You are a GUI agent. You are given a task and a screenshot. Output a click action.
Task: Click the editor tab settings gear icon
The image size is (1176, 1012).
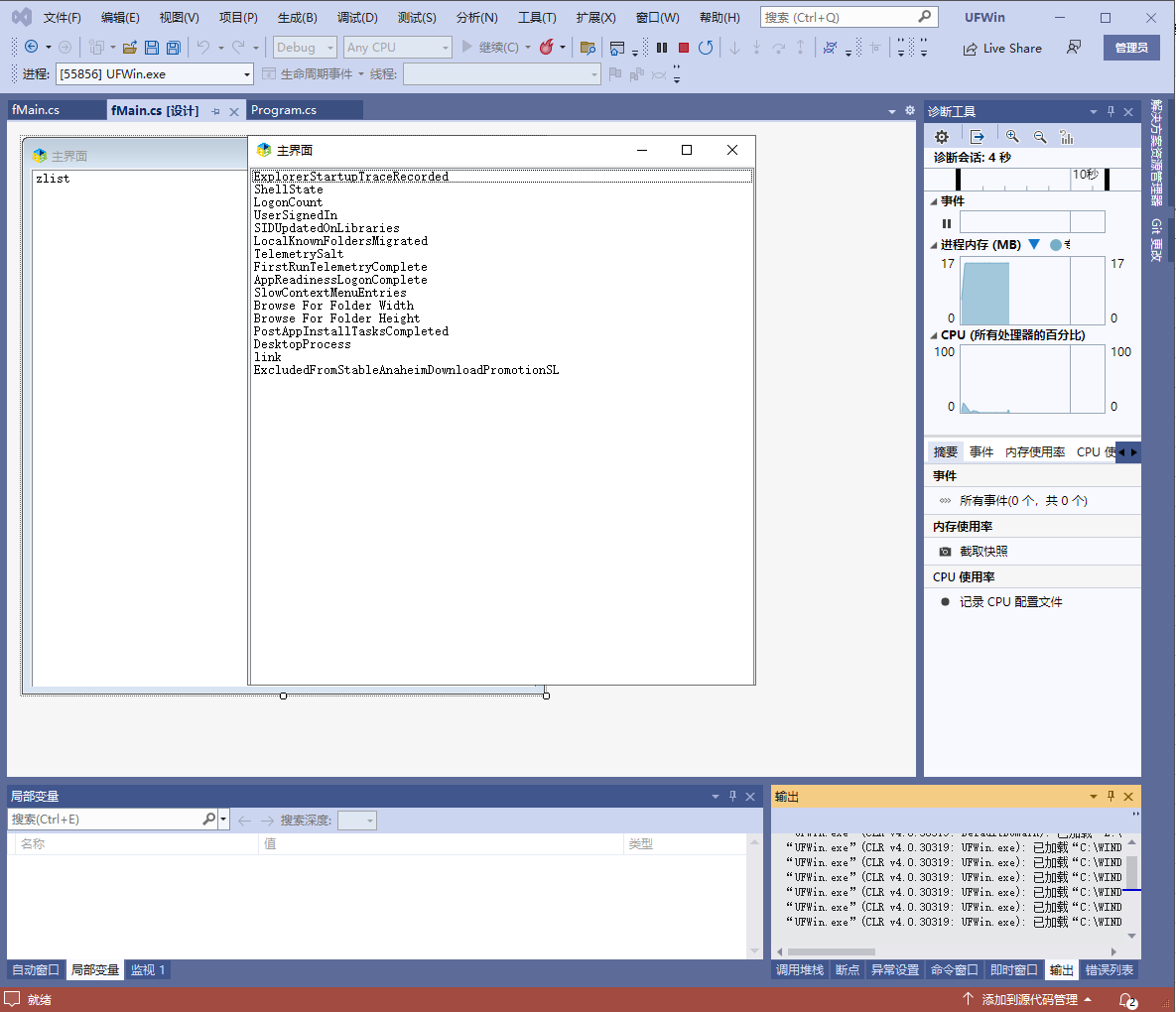click(x=910, y=110)
